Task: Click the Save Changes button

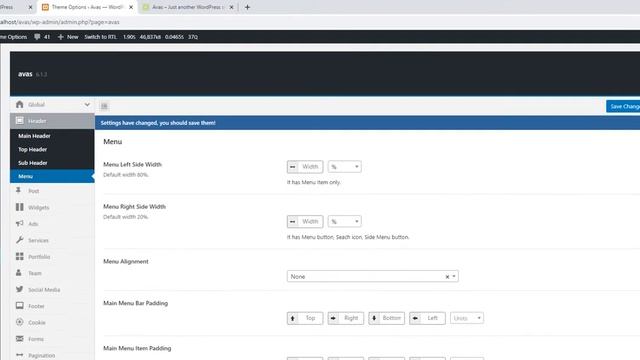Action: click(x=623, y=106)
